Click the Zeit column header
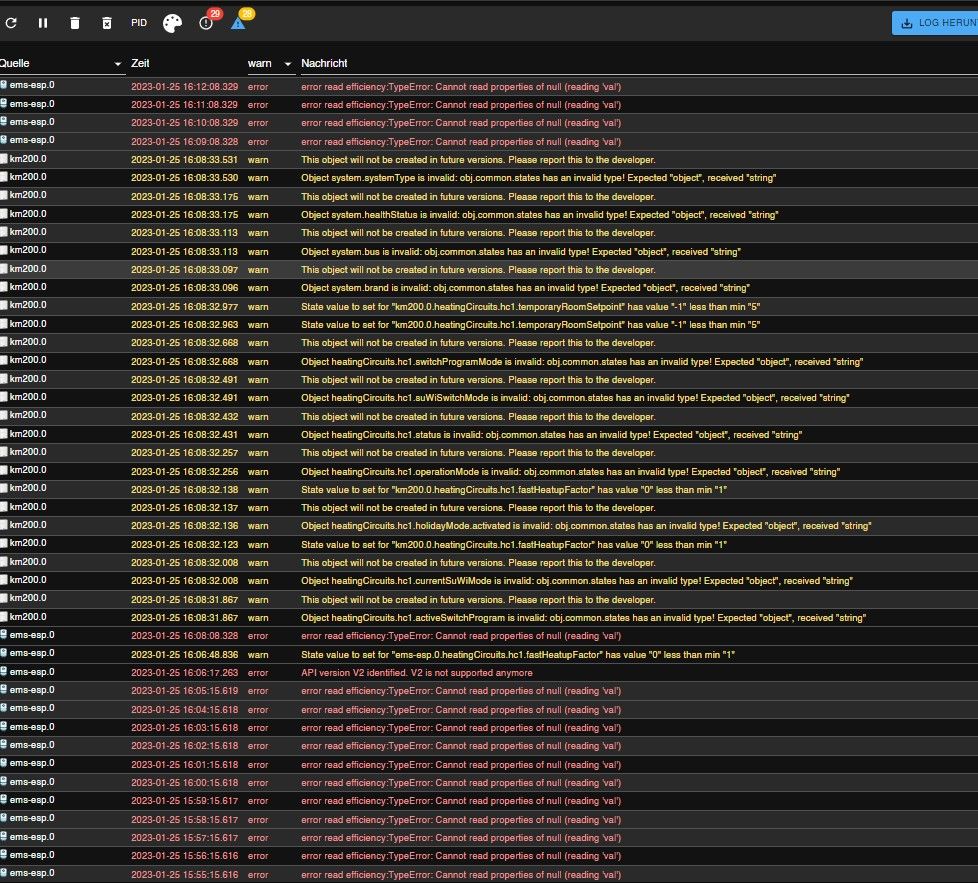 point(140,63)
